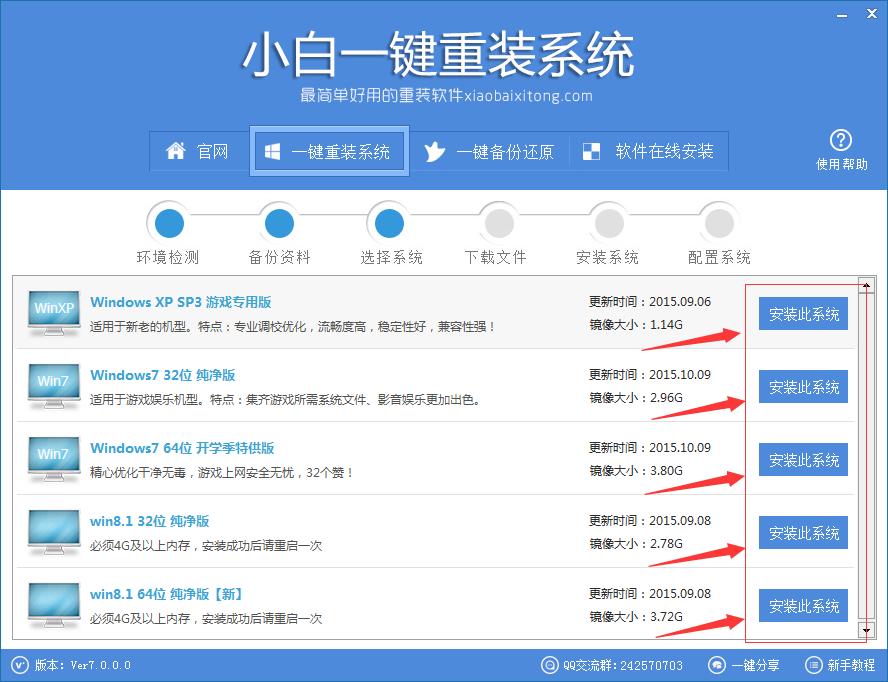Click the system list scrollbar down arrow
The image size is (888, 682).
pos(866,630)
